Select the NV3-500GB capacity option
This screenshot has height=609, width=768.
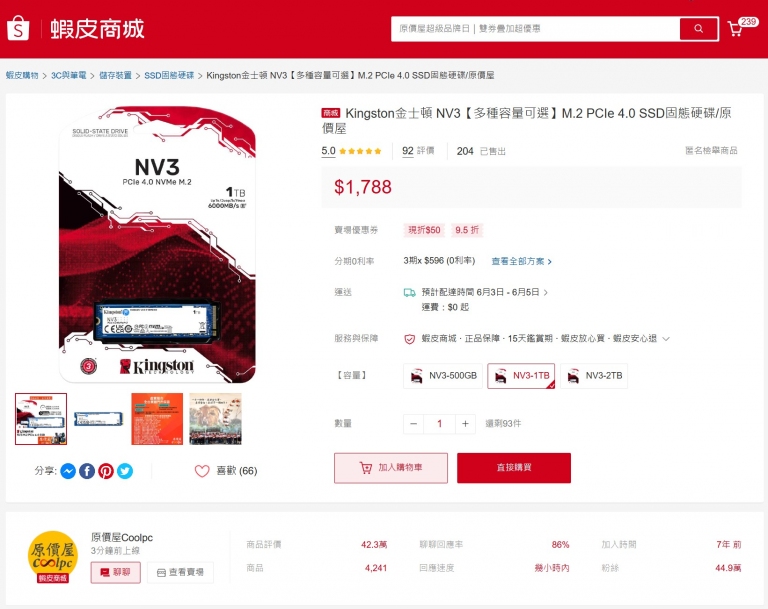[x=443, y=376]
